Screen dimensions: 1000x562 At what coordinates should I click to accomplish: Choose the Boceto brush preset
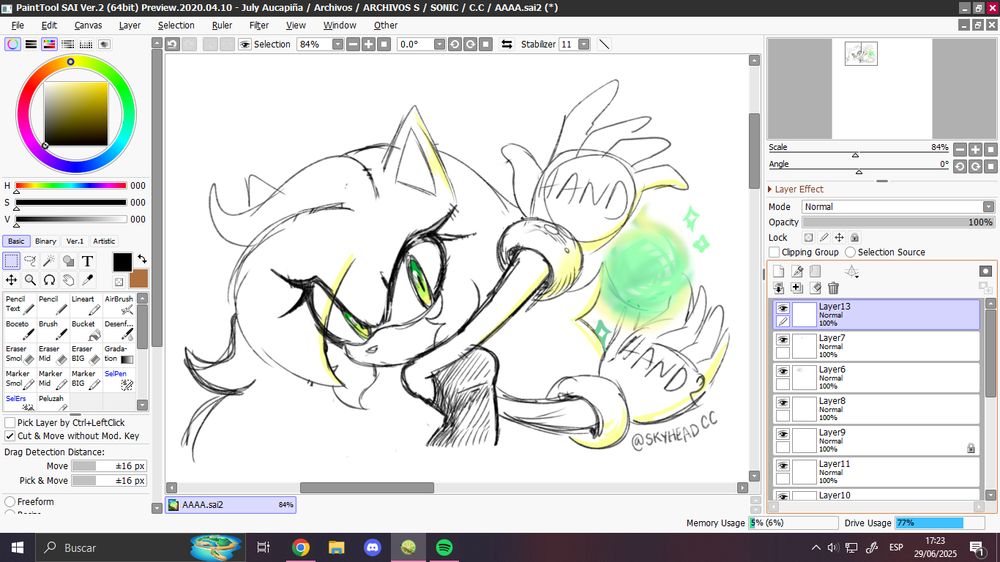pyautogui.click(x=20, y=330)
